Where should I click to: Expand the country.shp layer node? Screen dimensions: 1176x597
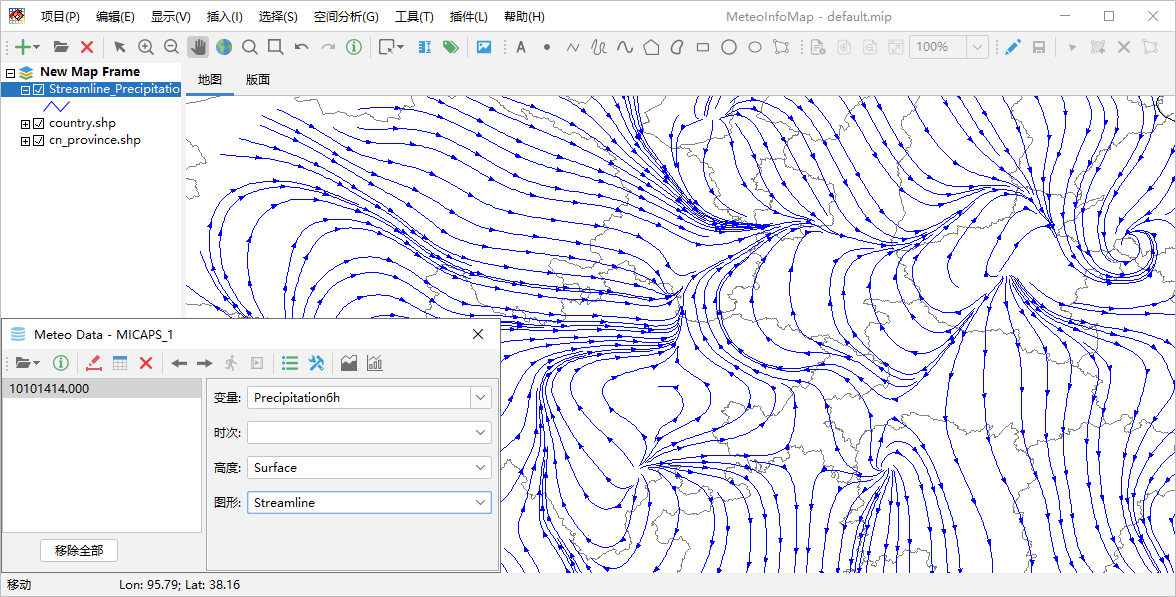pyautogui.click(x=26, y=124)
